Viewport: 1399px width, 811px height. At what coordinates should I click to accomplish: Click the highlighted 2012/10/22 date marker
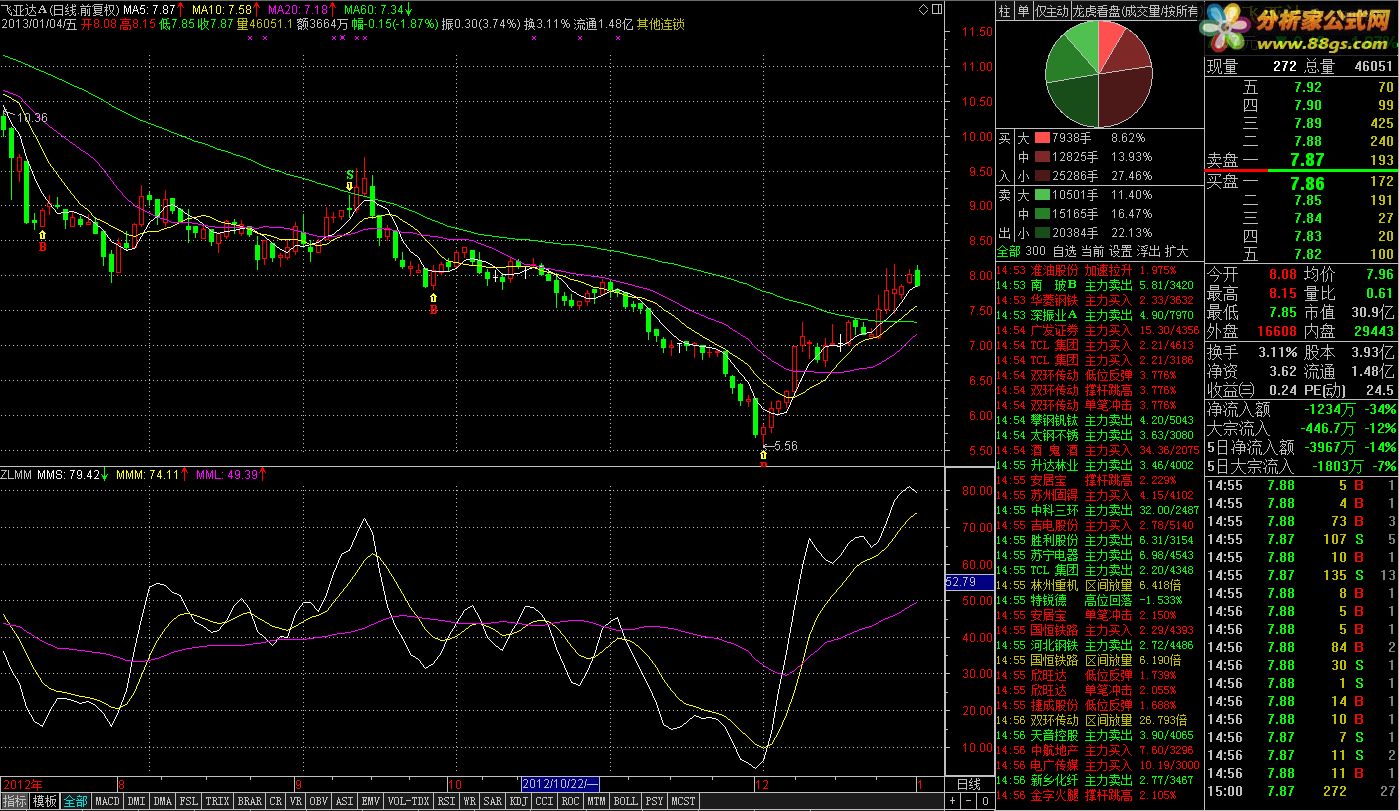point(560,784)
